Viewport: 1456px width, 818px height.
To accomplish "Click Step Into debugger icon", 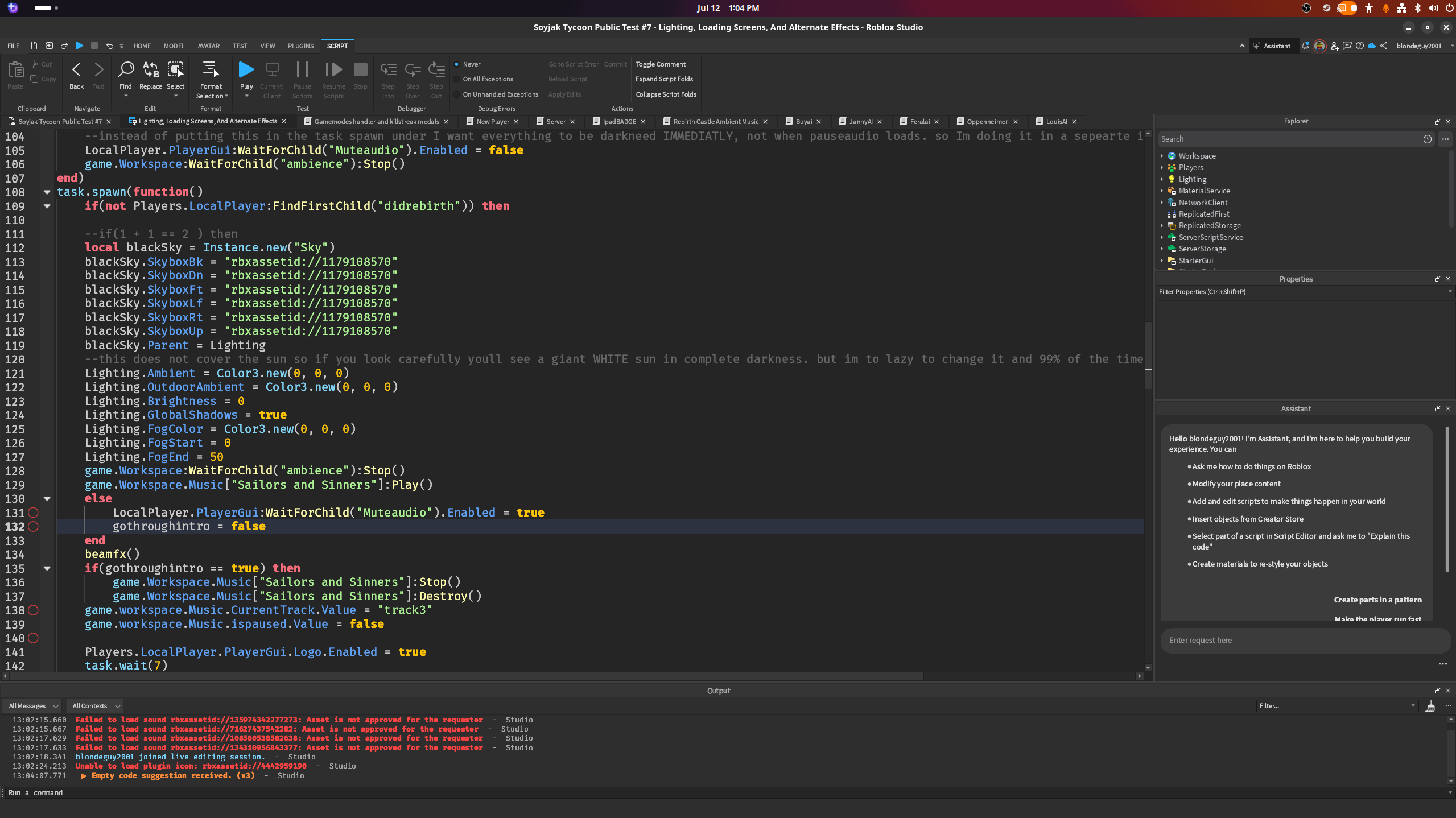I will pos(388,70).
